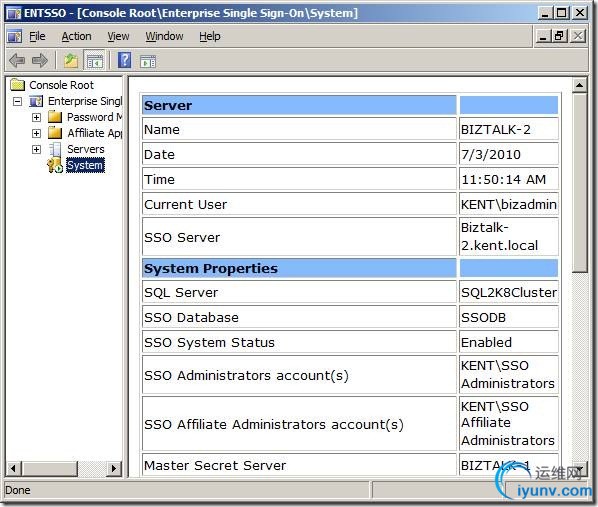Click KENT\SSO Affiliate Administrators value cell
Image resolution: width=598 pixels, height=507 pixels.
point(509,423)
